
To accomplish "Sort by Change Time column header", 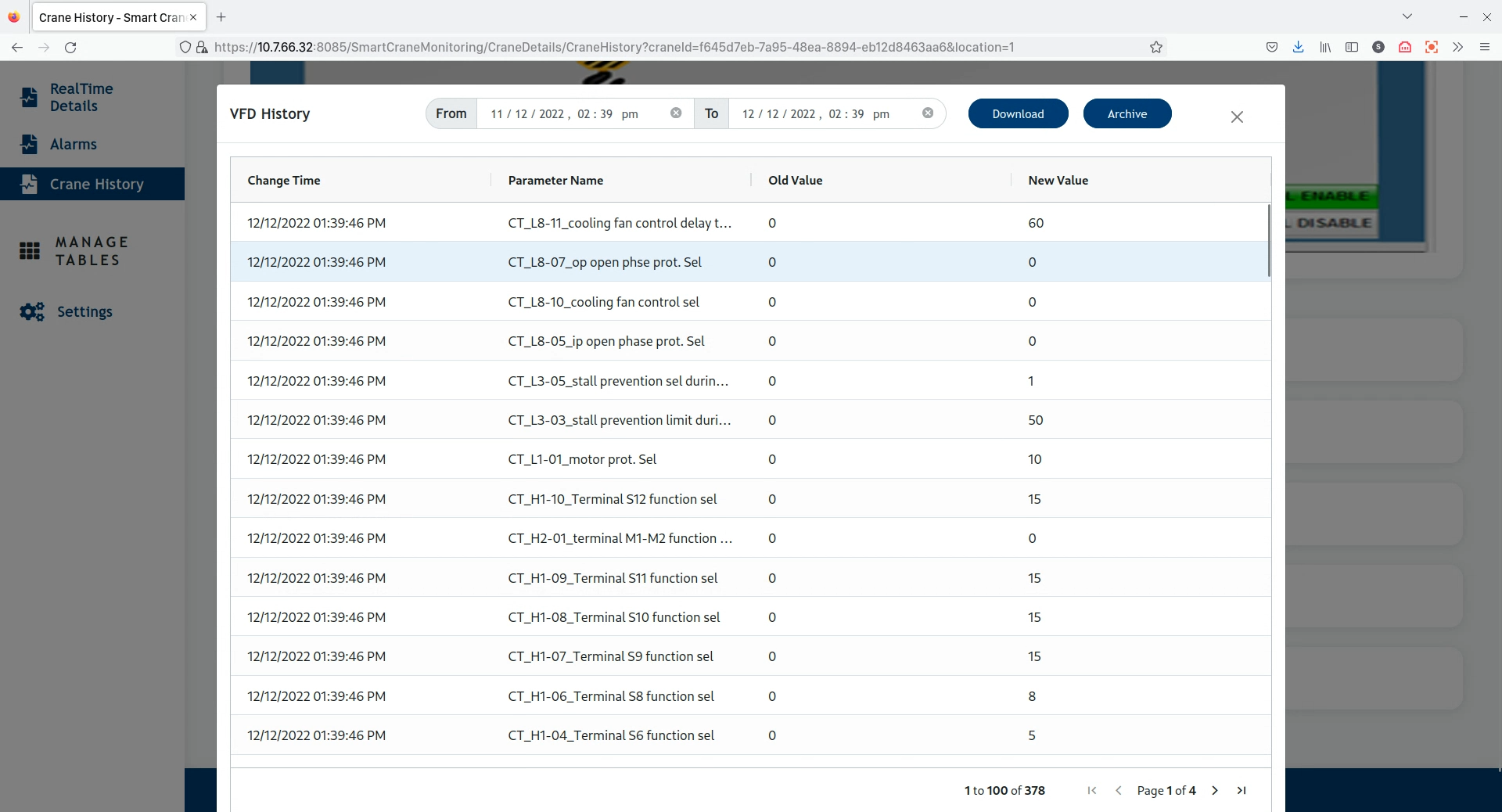I will pyautogui.click(x=284, y=180).
